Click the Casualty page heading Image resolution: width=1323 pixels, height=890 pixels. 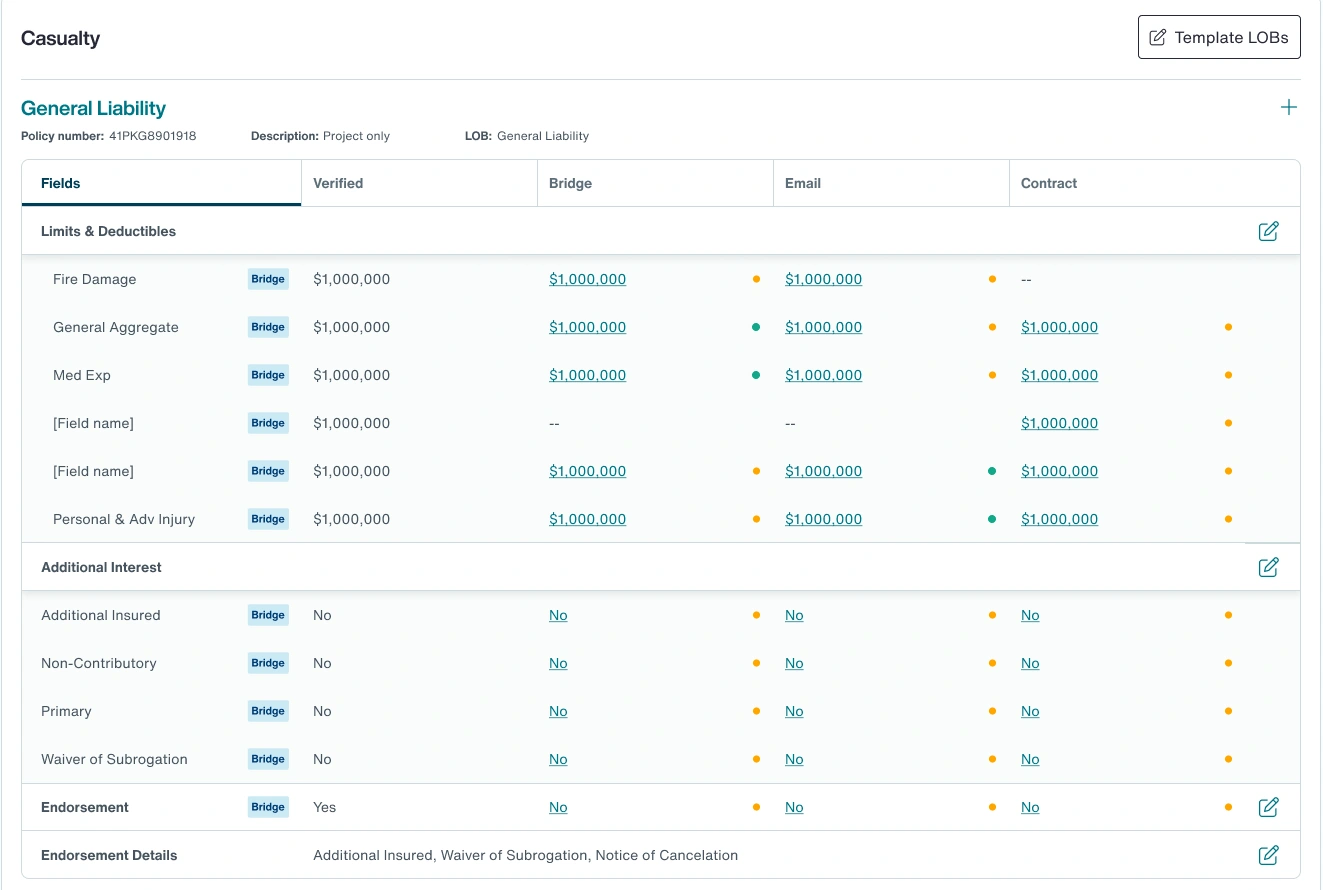click(61, 39)
